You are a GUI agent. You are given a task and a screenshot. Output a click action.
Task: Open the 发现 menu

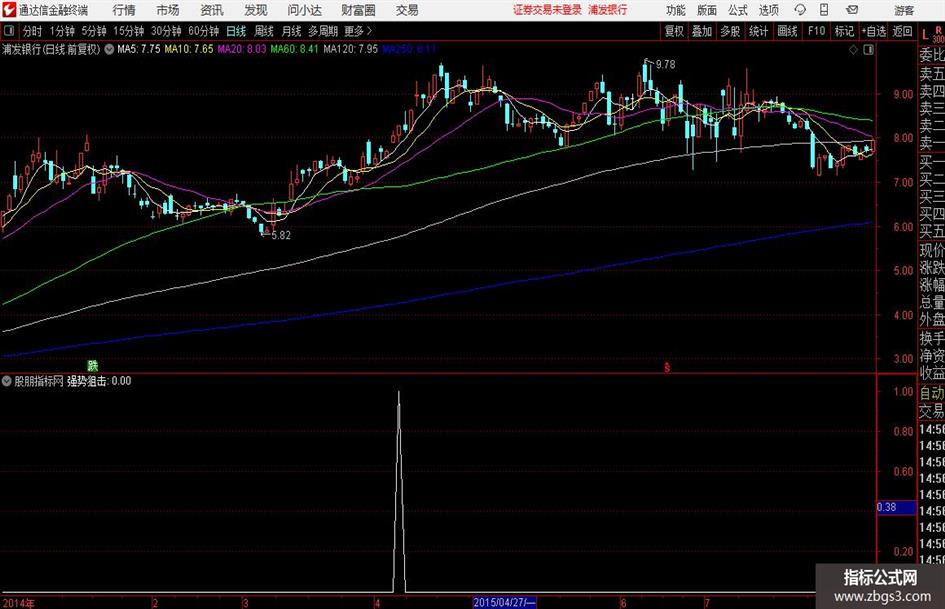pyautogui.click(x=256, y=10)
